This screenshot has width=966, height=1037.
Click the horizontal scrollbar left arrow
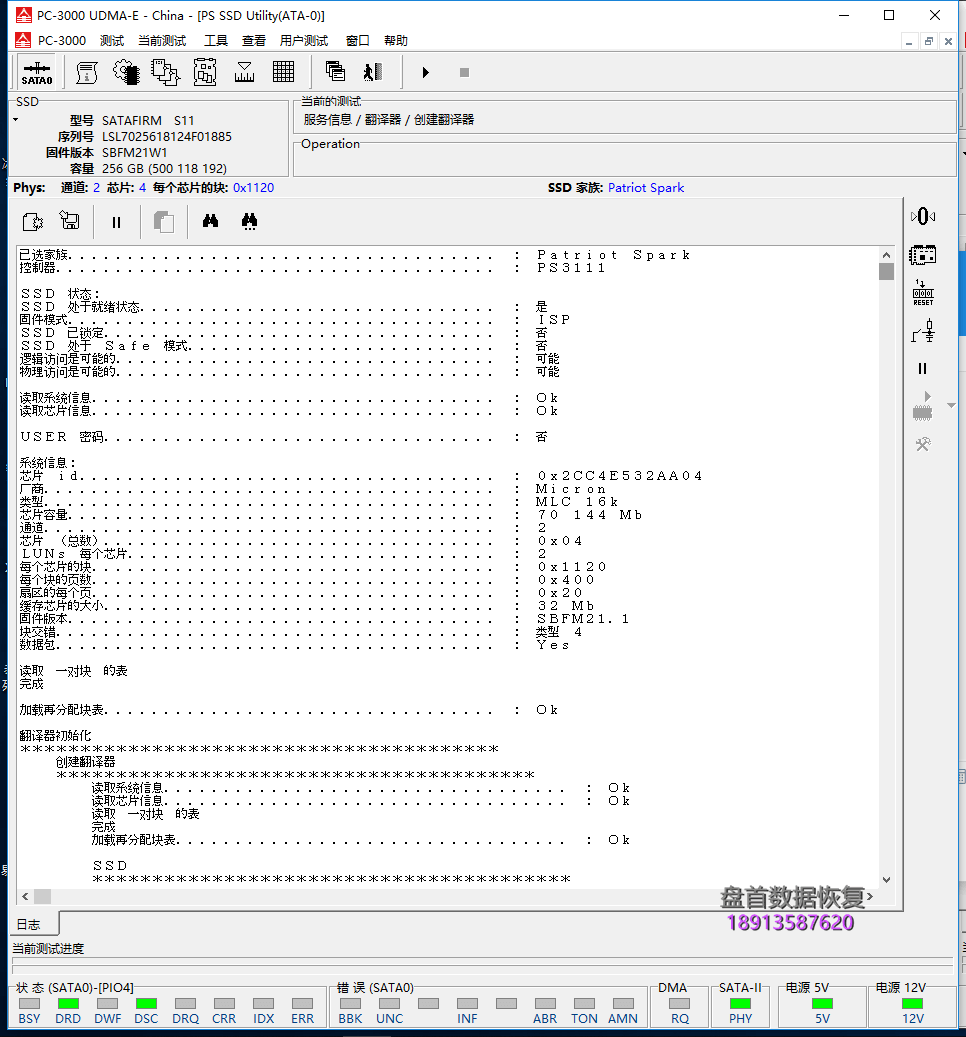[25, 897]
